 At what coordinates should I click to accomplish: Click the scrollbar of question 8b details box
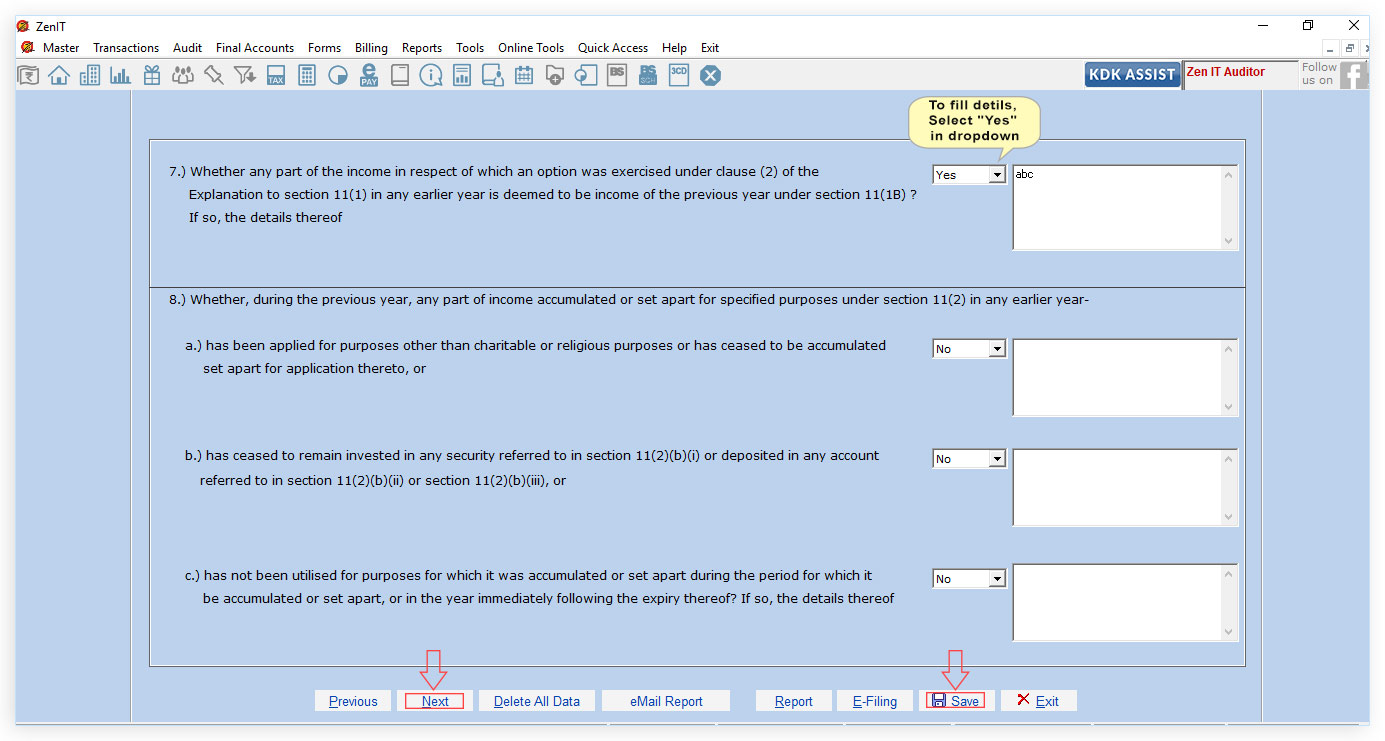[x=1230, y=487]
